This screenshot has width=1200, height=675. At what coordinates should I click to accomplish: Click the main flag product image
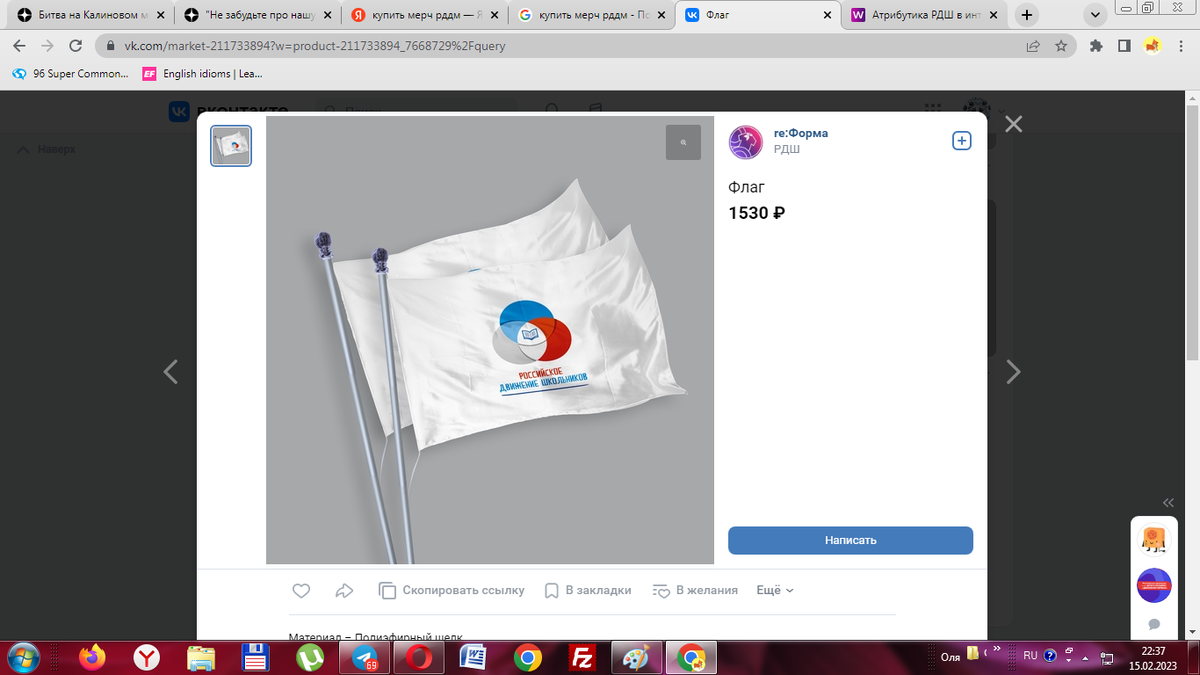coord(490,340)
